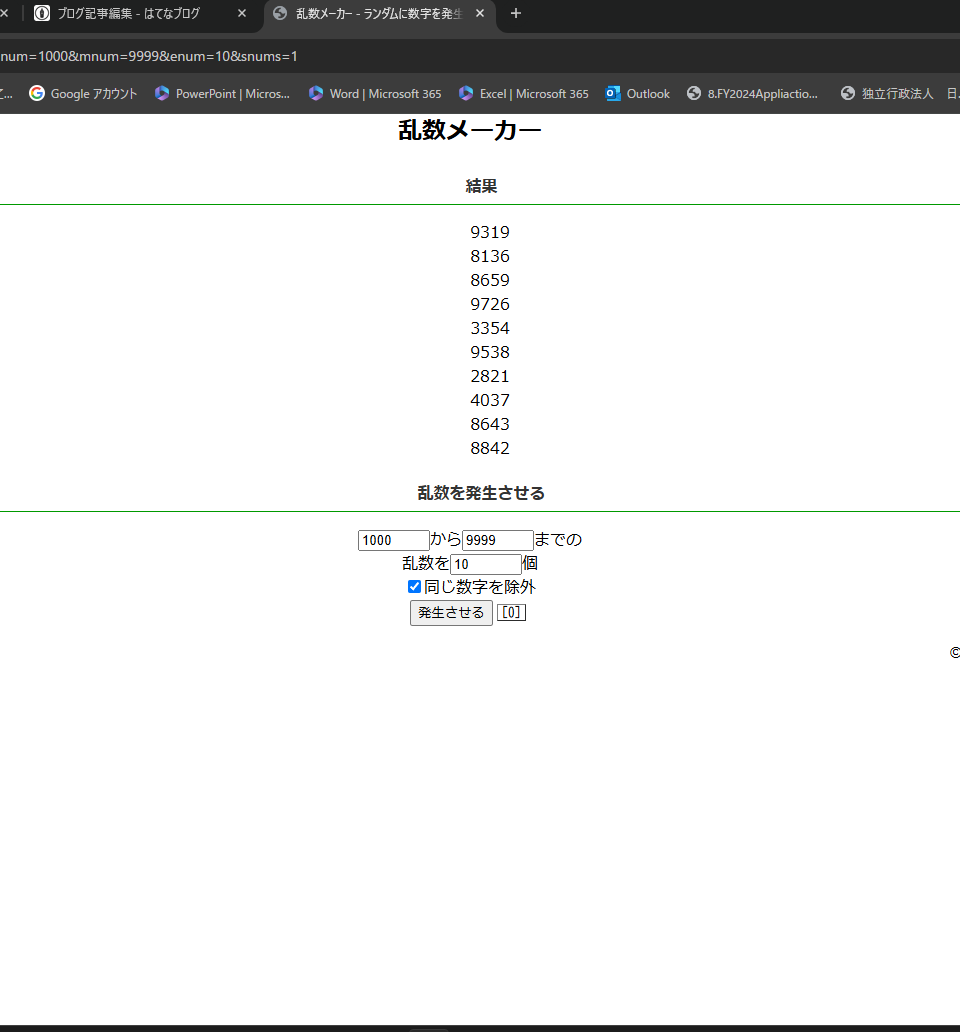Click the Outlook bookmark icon

(613, 93)
